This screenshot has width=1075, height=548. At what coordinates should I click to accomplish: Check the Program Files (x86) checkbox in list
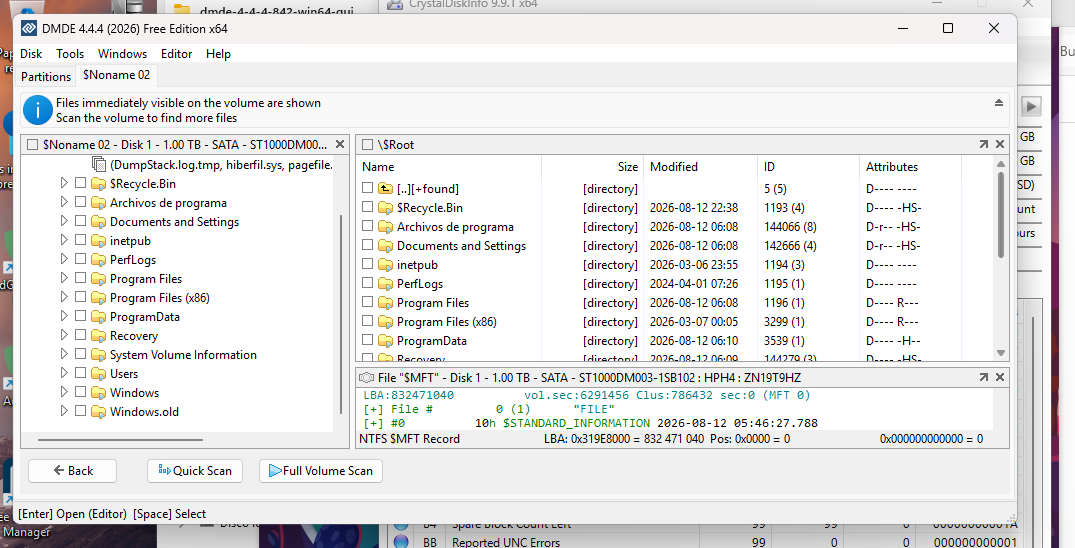367,321
